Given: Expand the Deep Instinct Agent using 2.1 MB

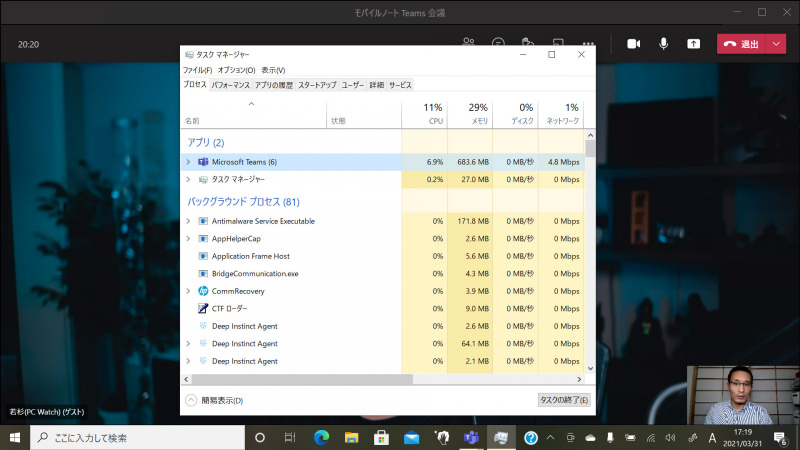Looking at the screenshot, I should (188, 361).
